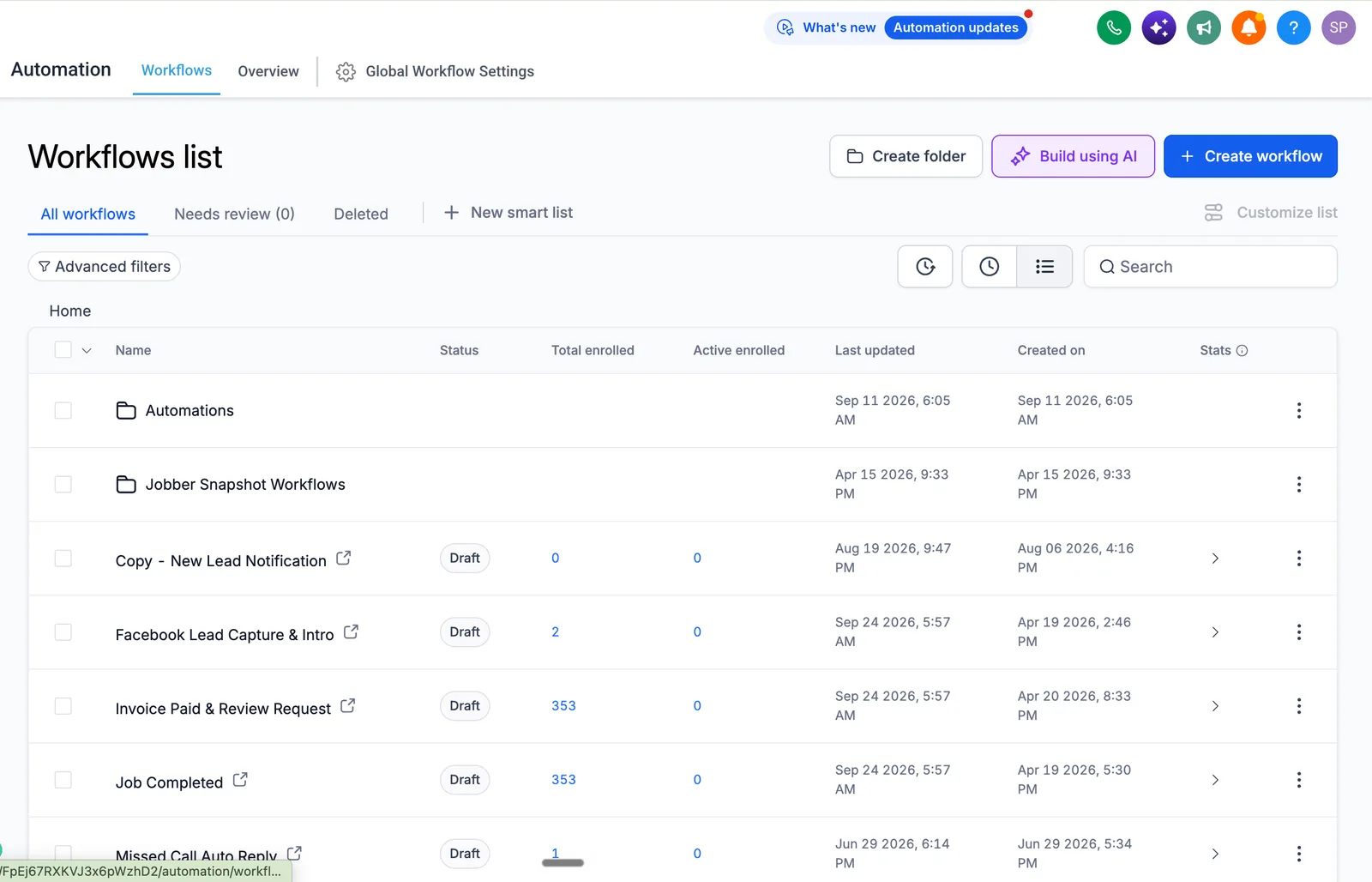This screenshot has height=882, width=1372.
Task: Open the bulk select dropdown arrow in header
Action: click(x=87, y=350)
